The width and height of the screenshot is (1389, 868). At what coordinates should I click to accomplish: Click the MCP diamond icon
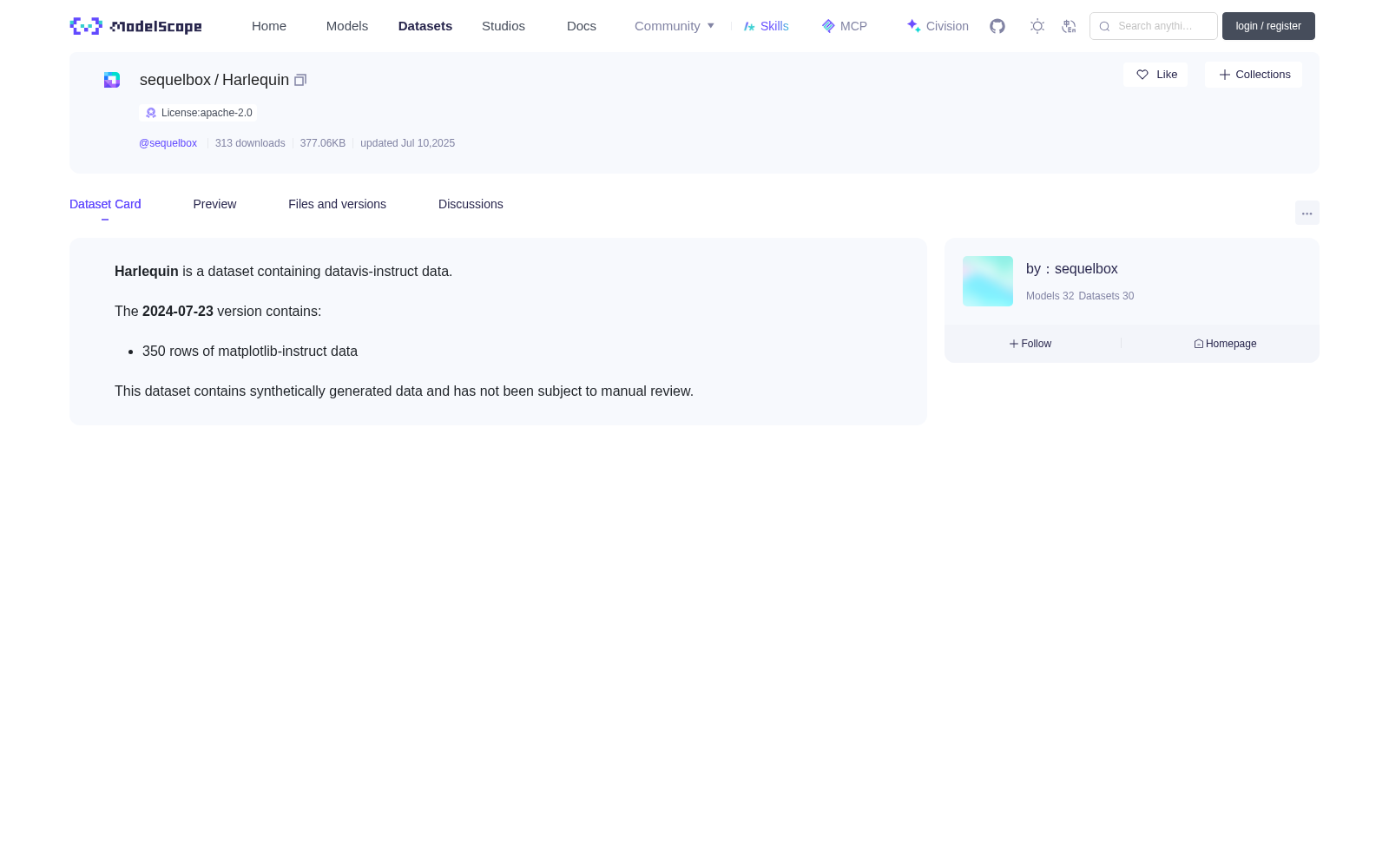coord(828,26)
